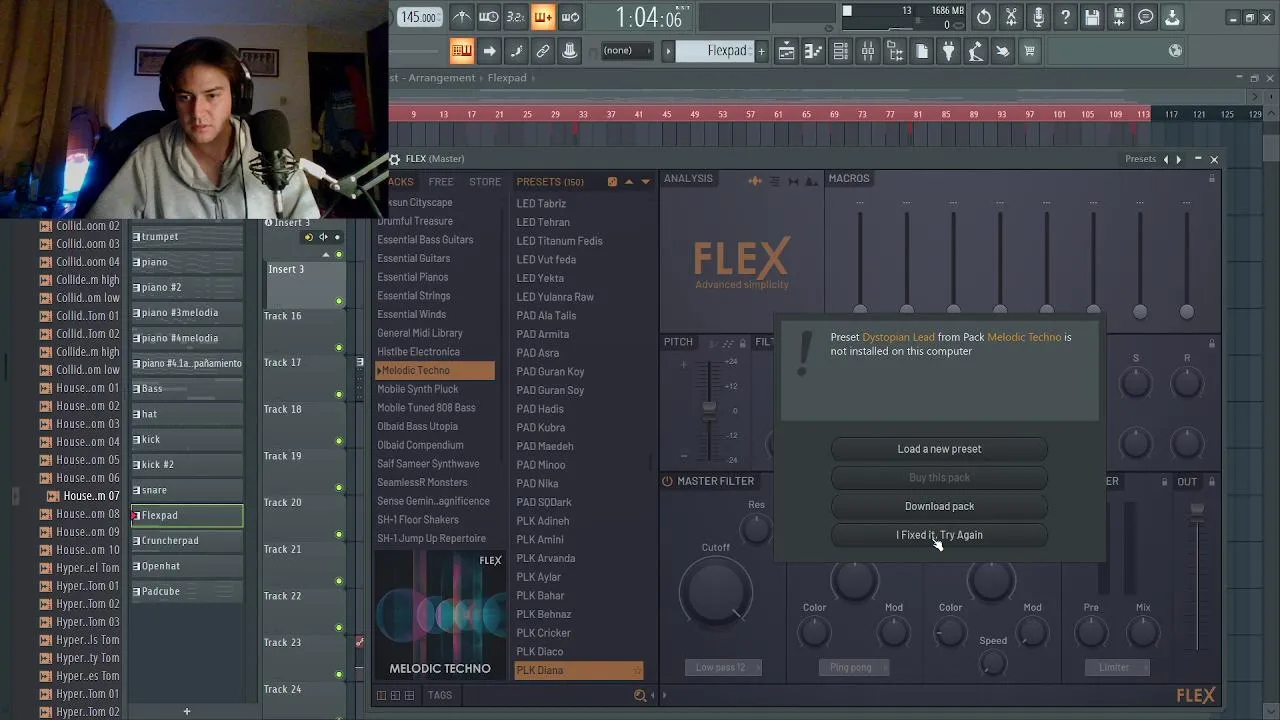This screenshot has height=720, width=1280.
Task: Open the piano roll view icon
Action: point(813,51)
